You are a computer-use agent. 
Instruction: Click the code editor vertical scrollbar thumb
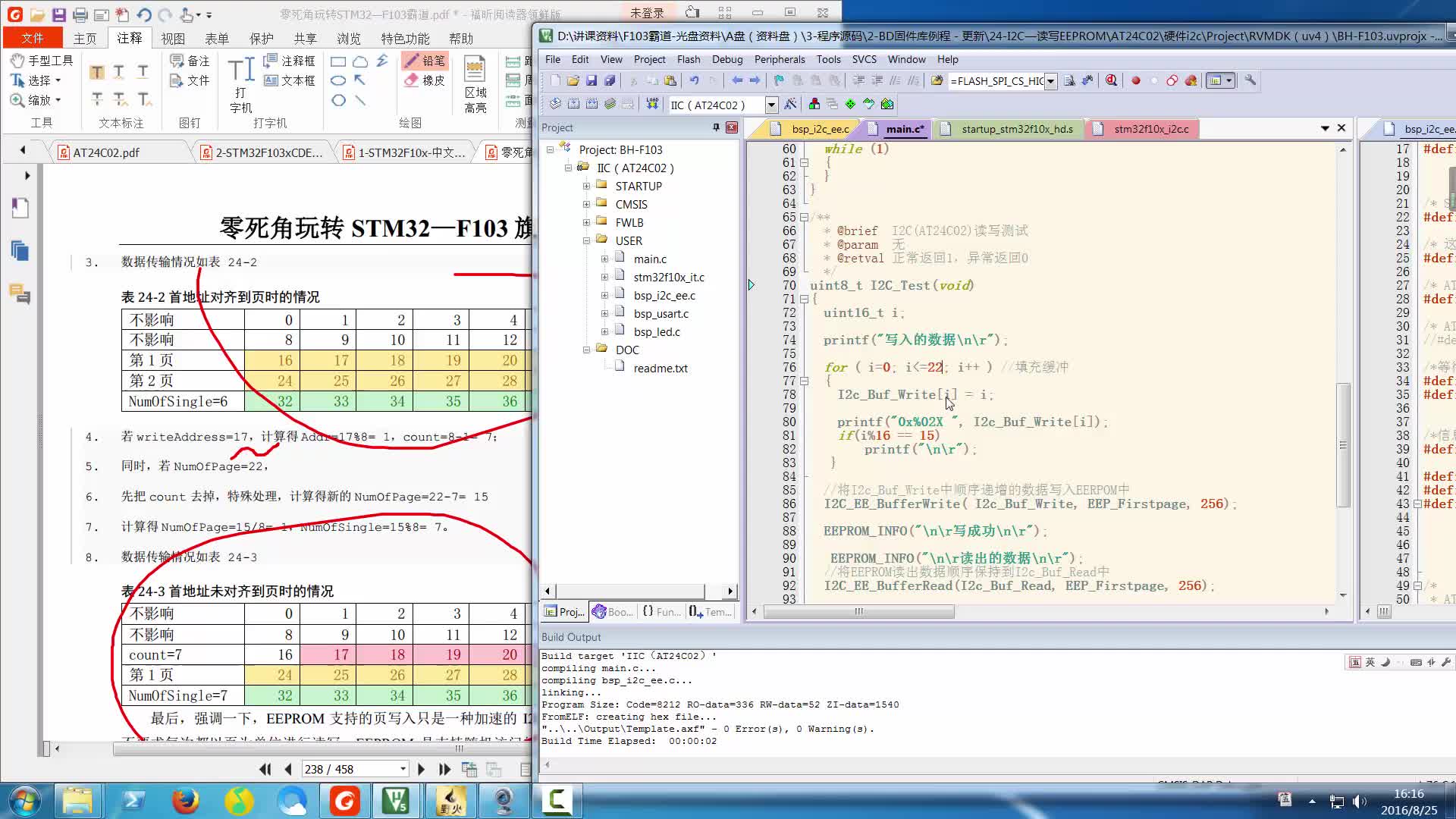coord(1343,445)
